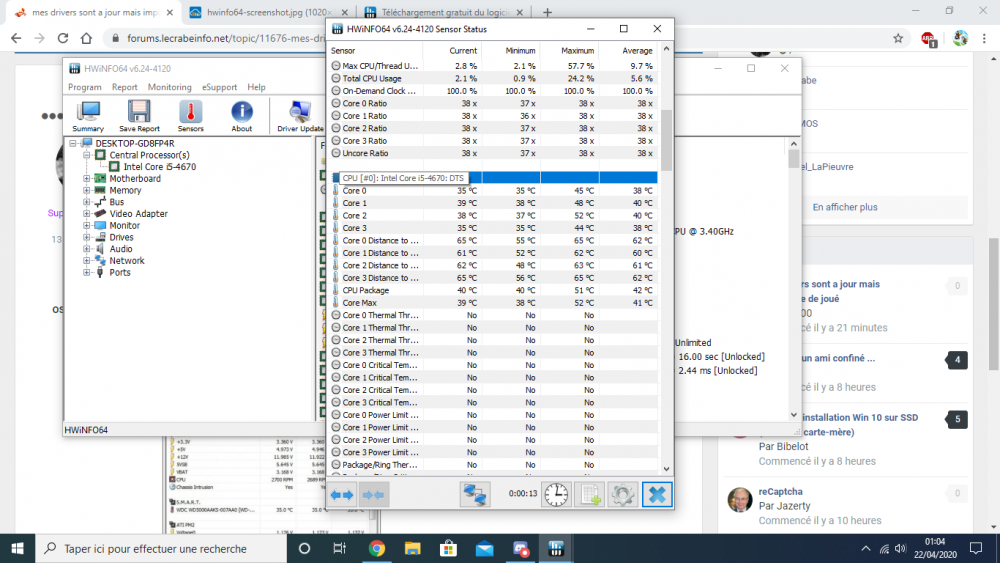Expand the Motherboard tree node
1000x563 pixels.
pyautogui.click(x=87, y=179)
